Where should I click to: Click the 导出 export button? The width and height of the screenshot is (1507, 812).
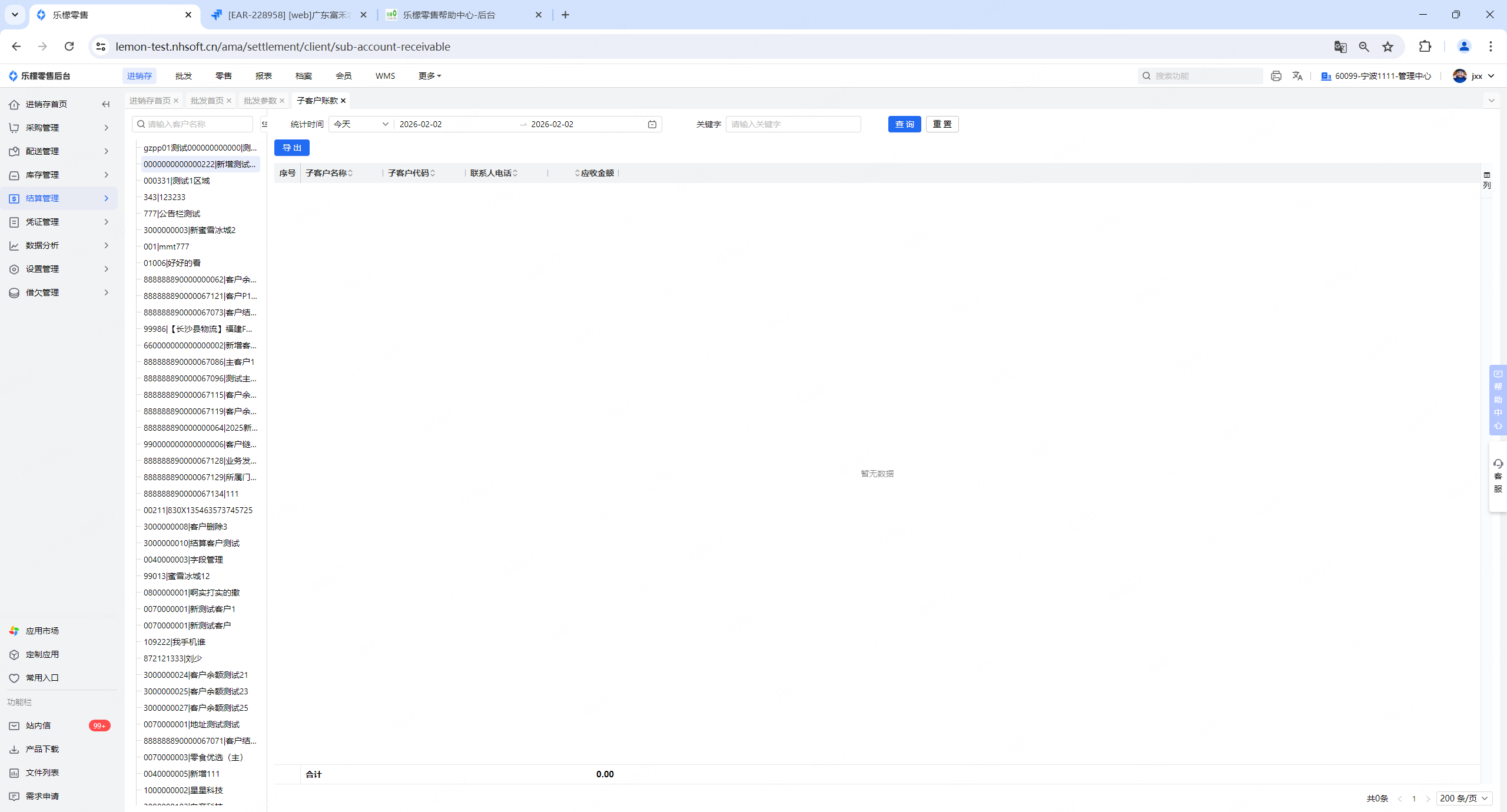point(291,148)
